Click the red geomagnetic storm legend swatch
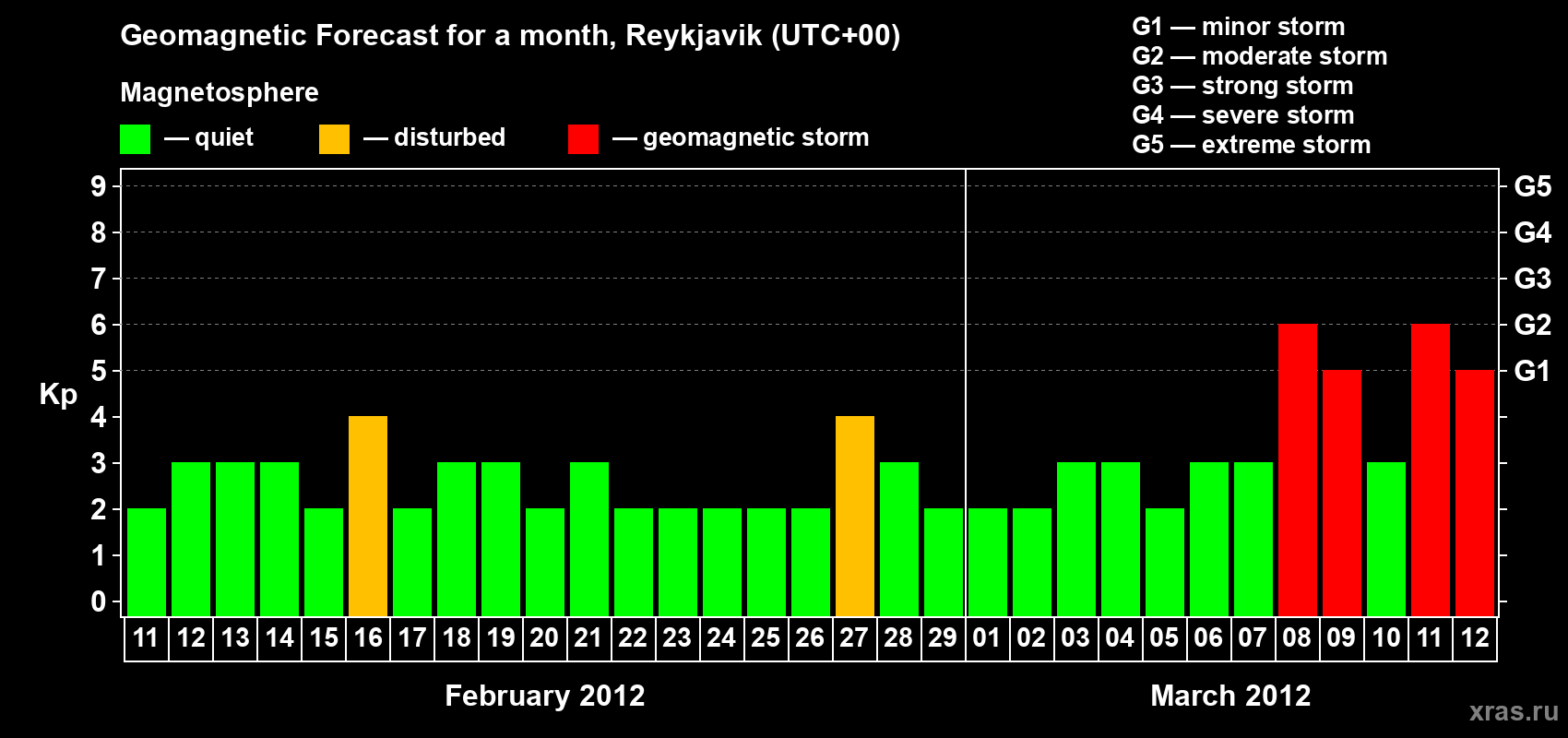Viewport: 1568px width, 738px height. click(x=583, y=139)
